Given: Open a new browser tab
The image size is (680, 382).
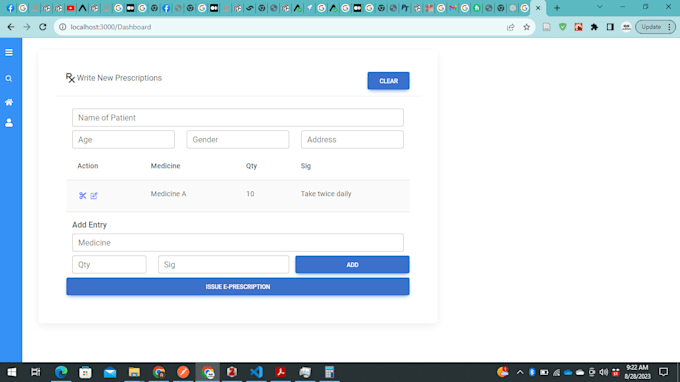Looking at the screenshot, I should click(557, 8).
